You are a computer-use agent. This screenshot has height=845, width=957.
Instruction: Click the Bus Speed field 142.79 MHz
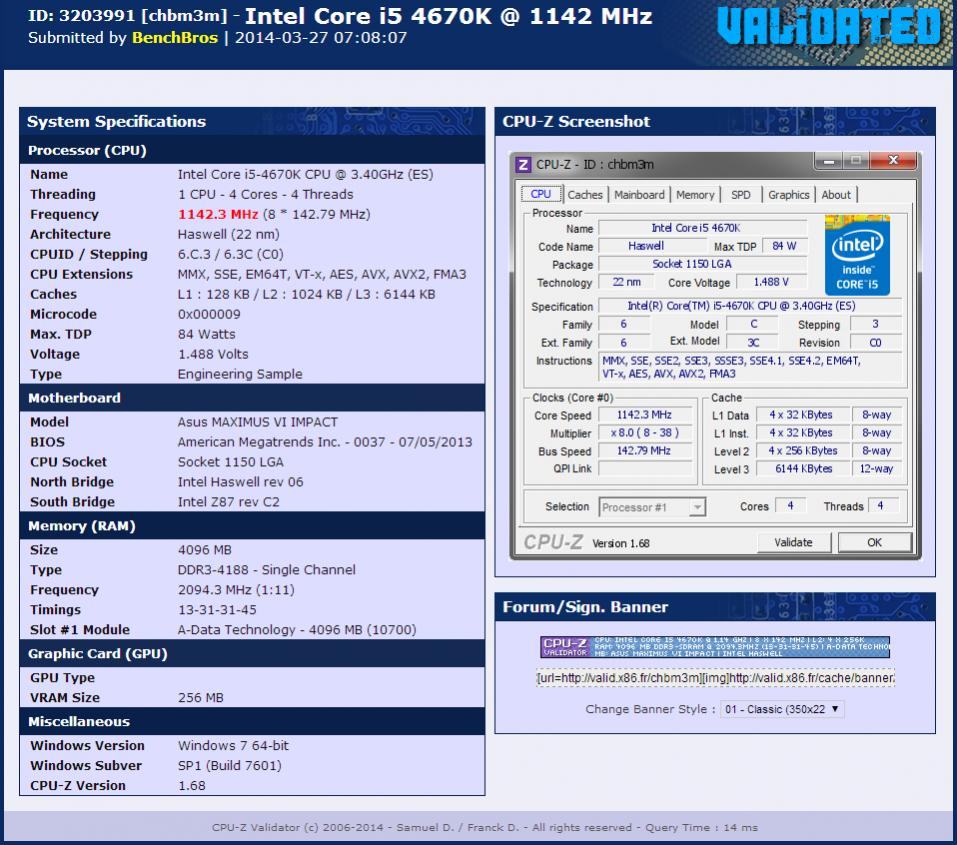(645, 451)
